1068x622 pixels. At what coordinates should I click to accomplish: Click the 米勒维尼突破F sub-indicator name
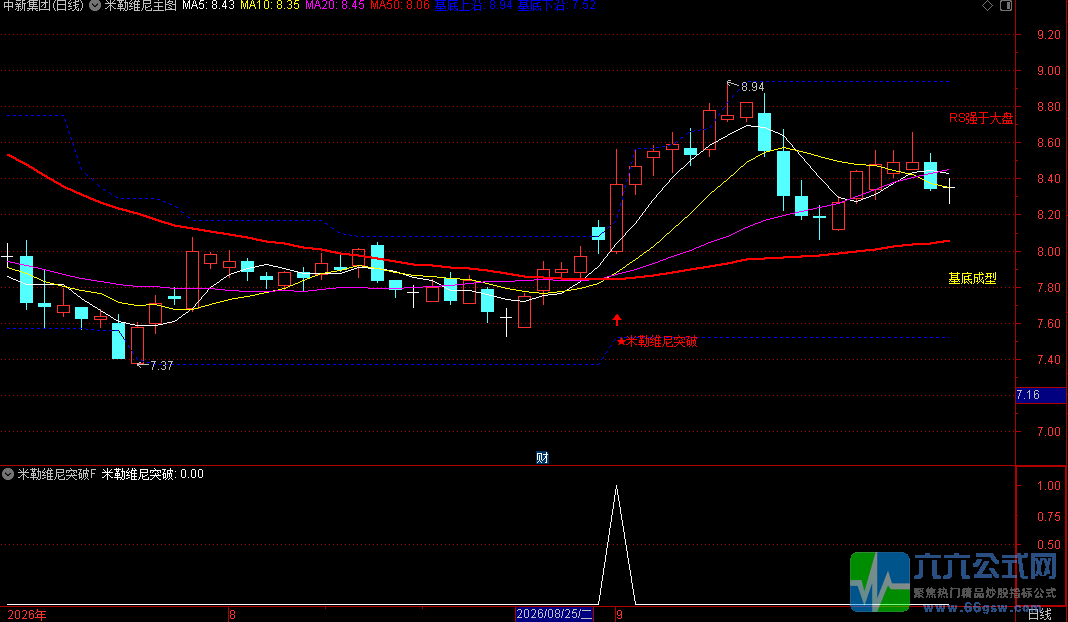57,474
